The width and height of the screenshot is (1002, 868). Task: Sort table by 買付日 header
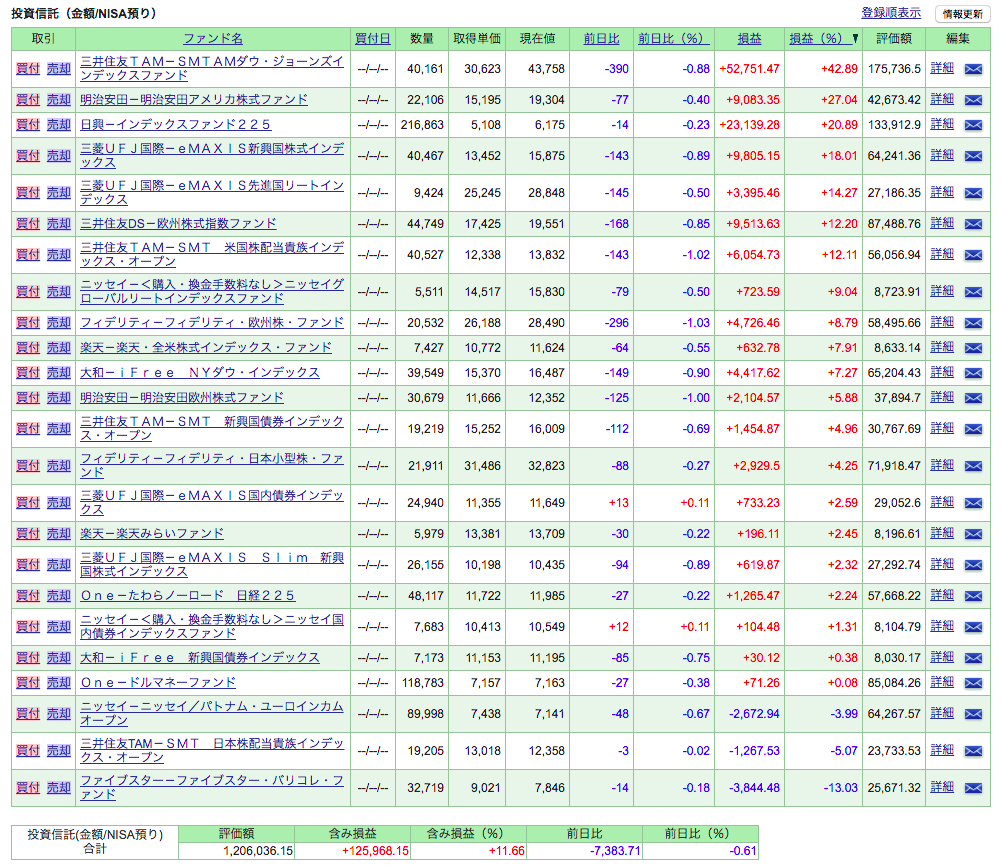(373, 38)
